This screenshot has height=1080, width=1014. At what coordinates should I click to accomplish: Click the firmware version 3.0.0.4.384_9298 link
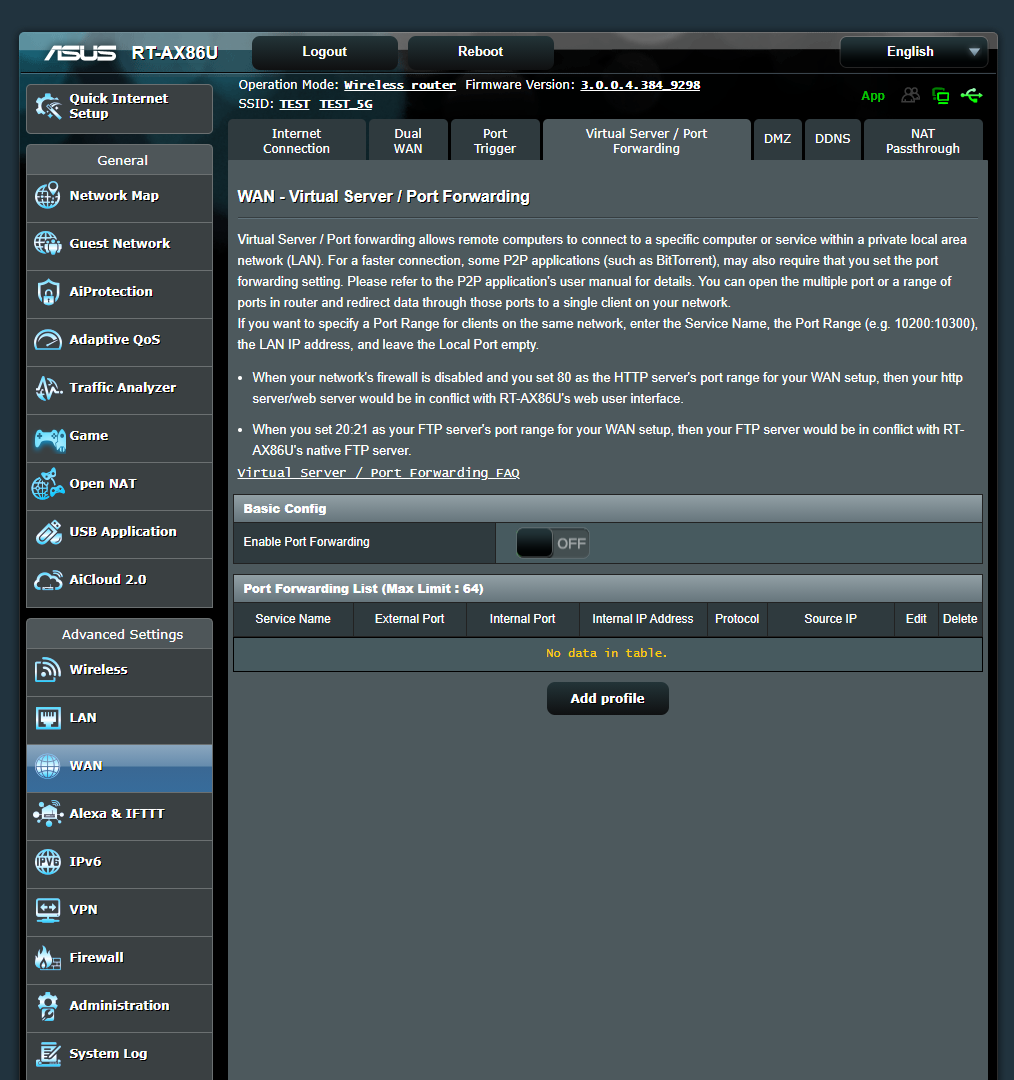[640, 85]
